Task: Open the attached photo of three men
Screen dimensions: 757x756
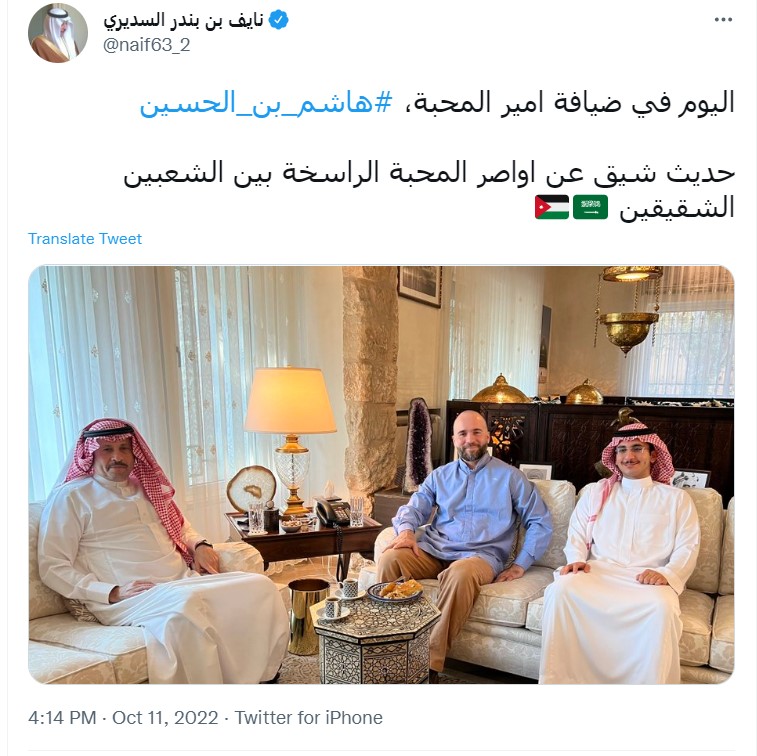Action: click(381, 474)
